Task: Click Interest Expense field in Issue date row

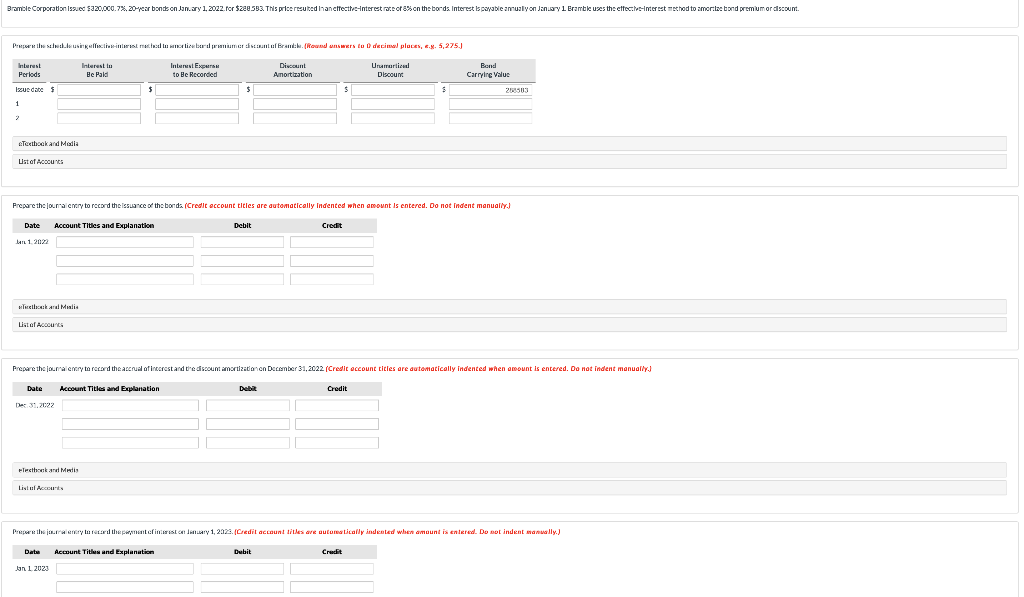Action: tap(197, 90)
